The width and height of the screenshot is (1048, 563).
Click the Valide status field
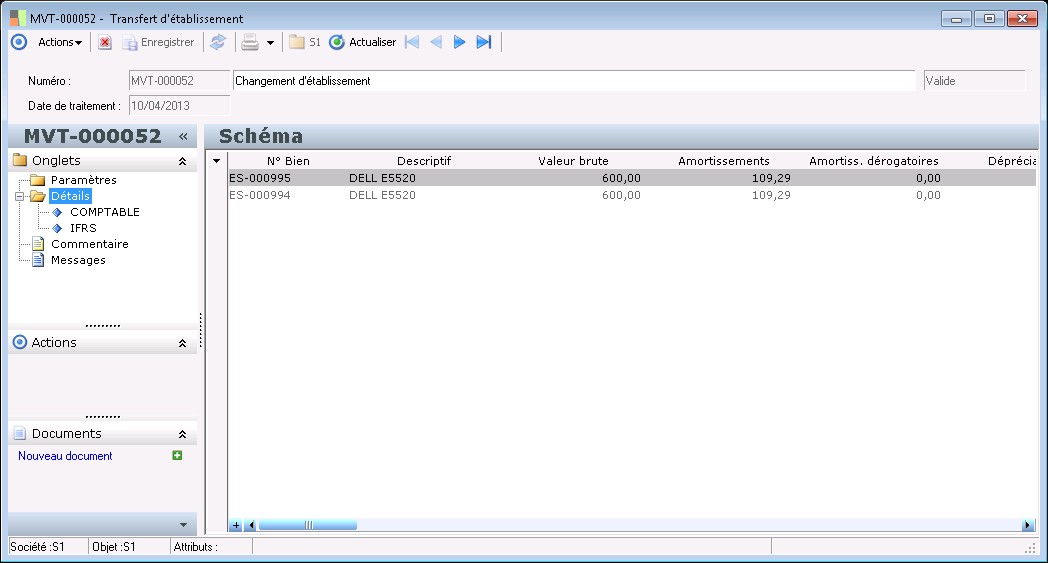tap(974, 80)
